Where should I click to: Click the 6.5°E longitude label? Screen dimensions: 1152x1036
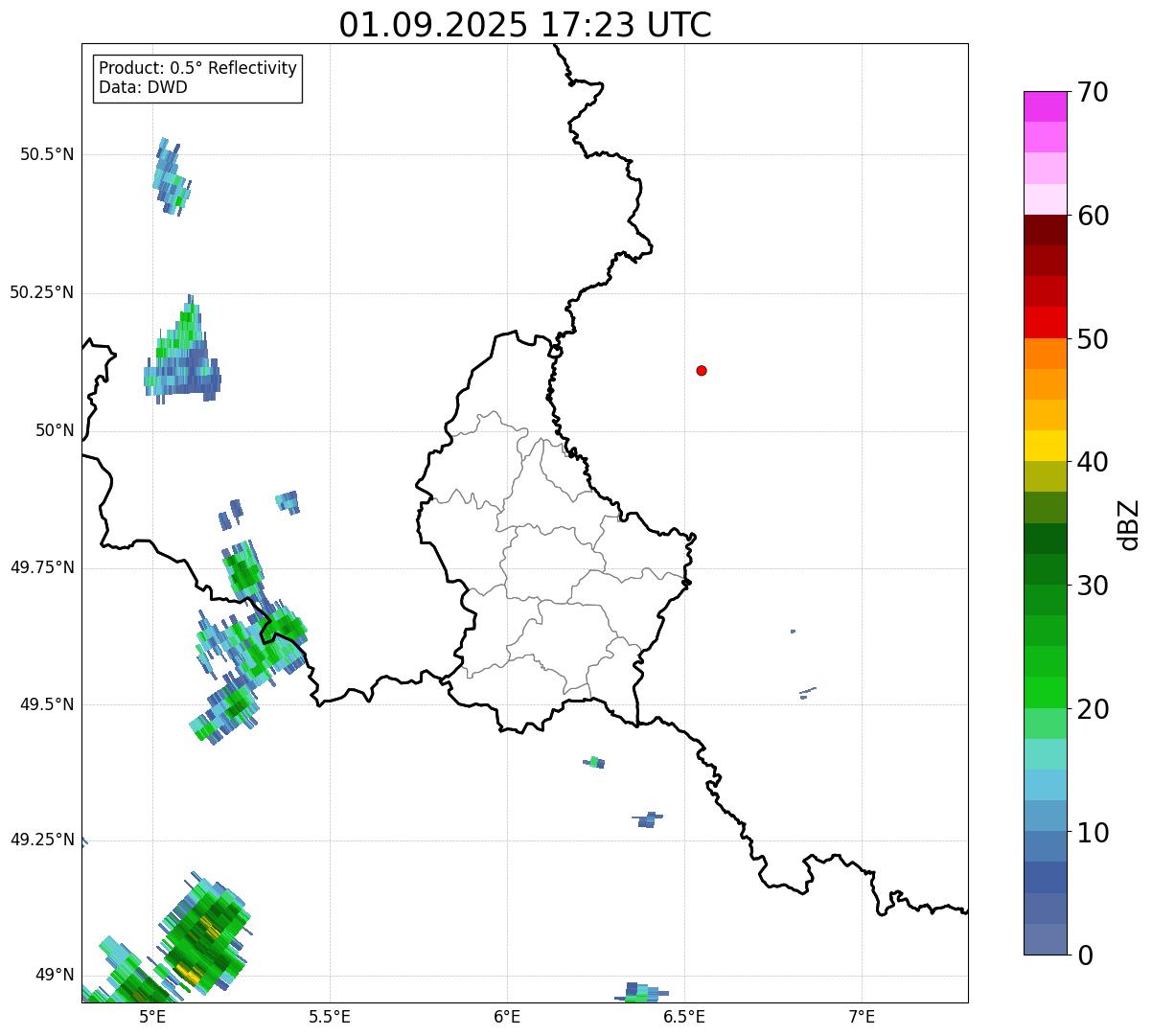[x=684, y=1016]
